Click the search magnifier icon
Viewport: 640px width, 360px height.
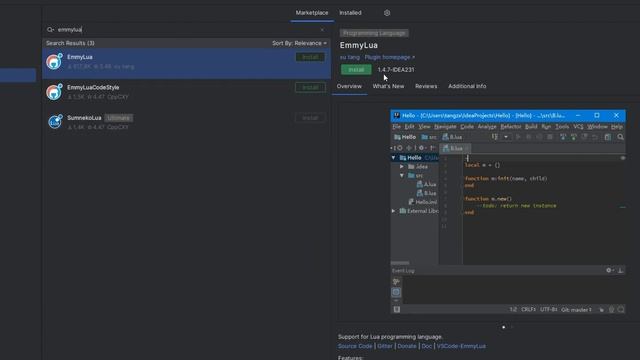coord(50,29)
